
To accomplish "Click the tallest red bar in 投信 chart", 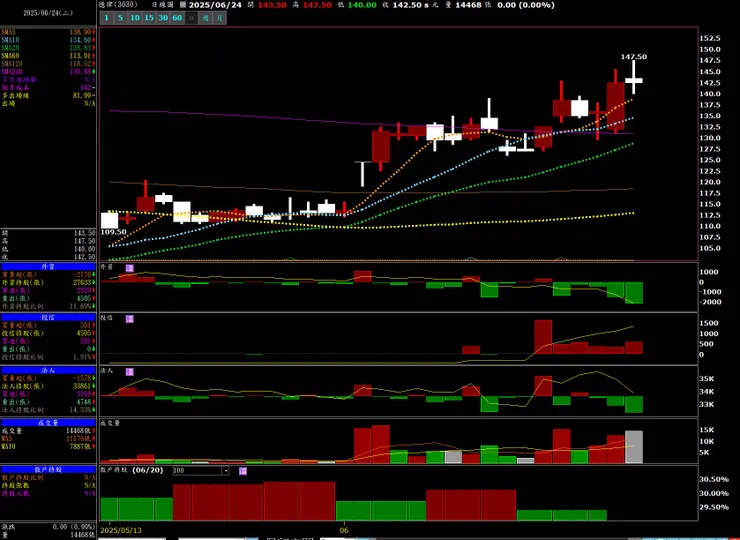I will pyautogui.click(x=543, y=337).
